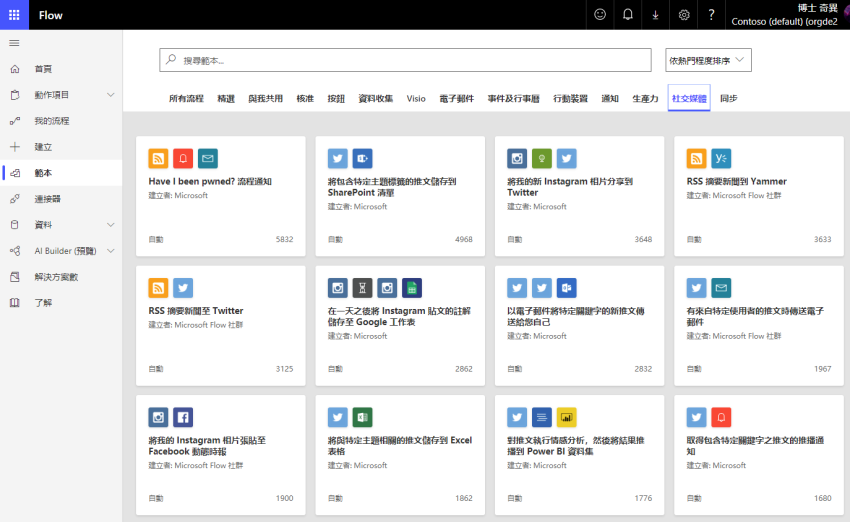Expand the 資料 sidebar chevron
The image size is (850, 522).
111,225
